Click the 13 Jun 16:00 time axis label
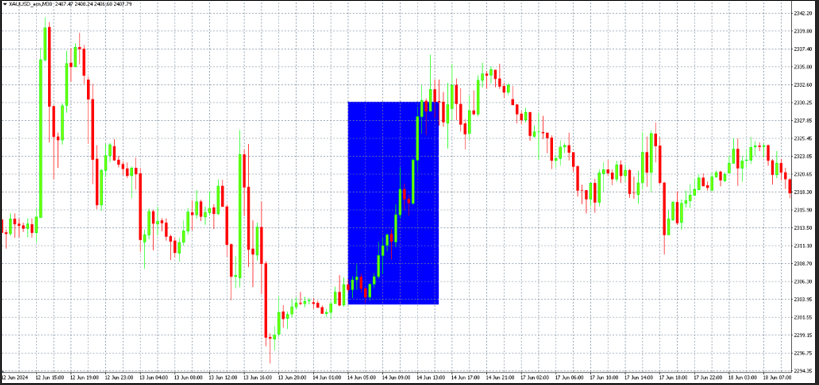The image size is (819, 385). click(257, 377)
